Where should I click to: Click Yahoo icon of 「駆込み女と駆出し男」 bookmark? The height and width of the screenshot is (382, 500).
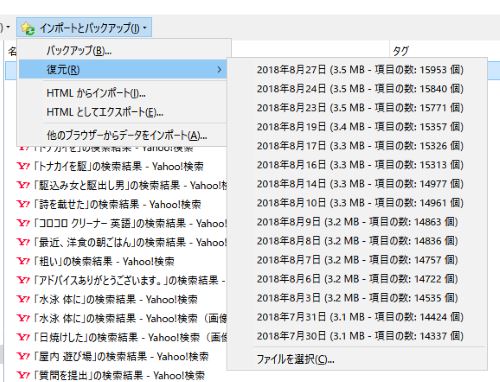point(23,185)
